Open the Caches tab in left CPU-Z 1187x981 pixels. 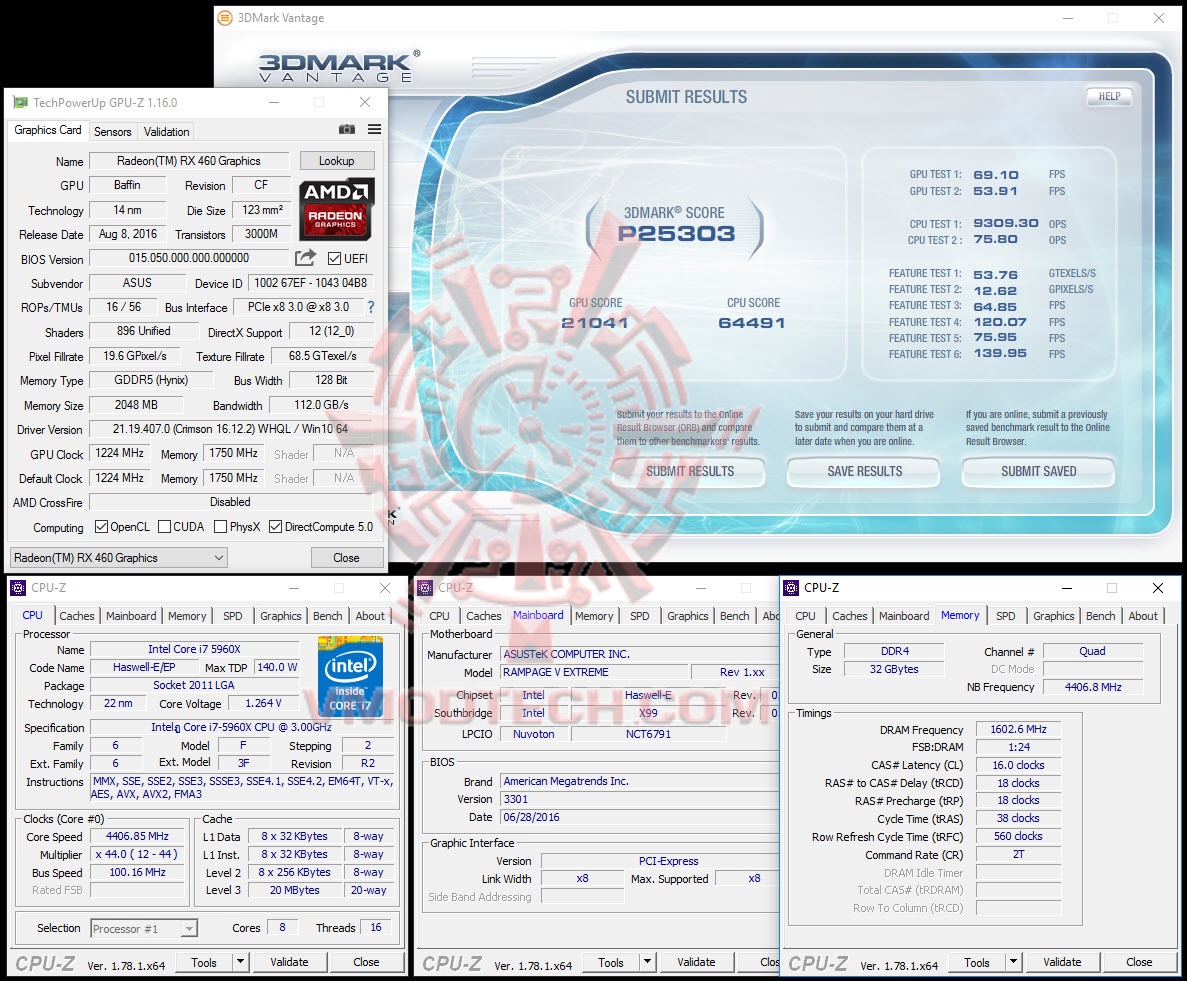(x=77, y=616)
